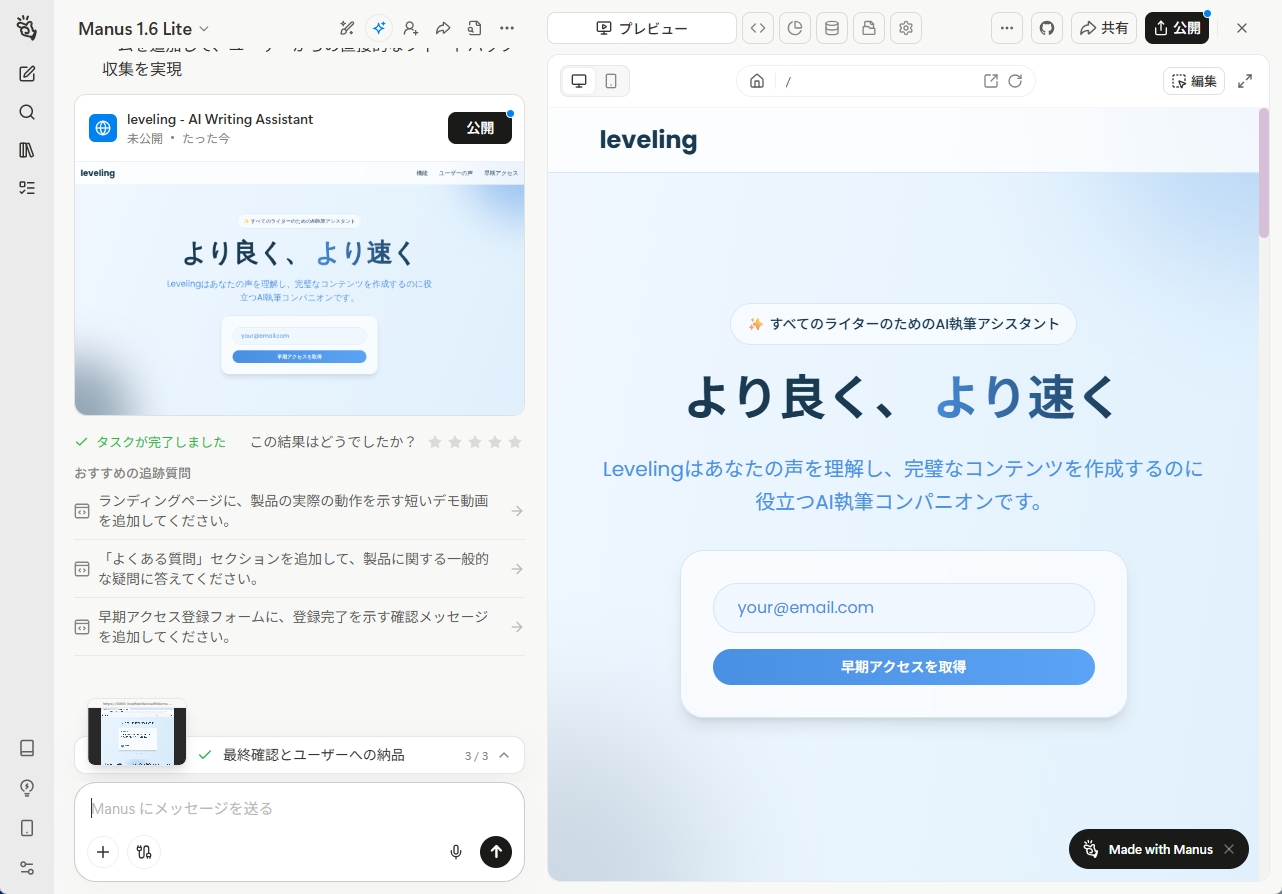Reload the preview page

[x=1015, y=81]
